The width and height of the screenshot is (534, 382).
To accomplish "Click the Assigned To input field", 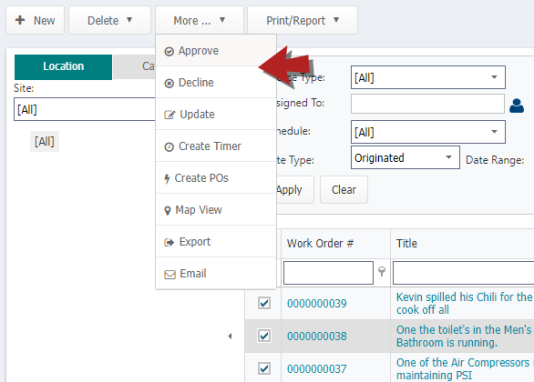I will click(x=427, y=104).
